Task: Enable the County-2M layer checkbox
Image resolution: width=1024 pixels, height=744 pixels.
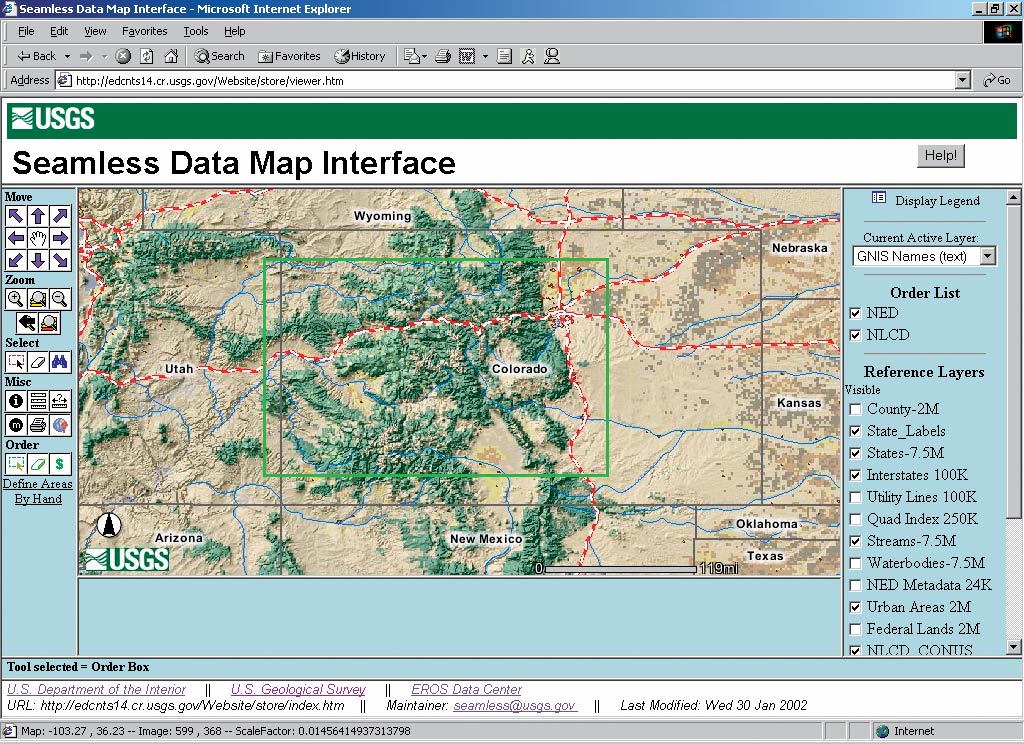Action: (855, 409)
